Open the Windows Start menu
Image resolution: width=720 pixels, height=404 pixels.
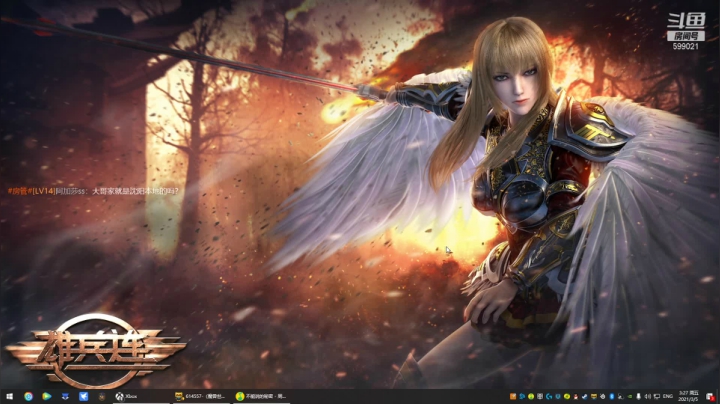pyautogui.click(x=9, y=396)
